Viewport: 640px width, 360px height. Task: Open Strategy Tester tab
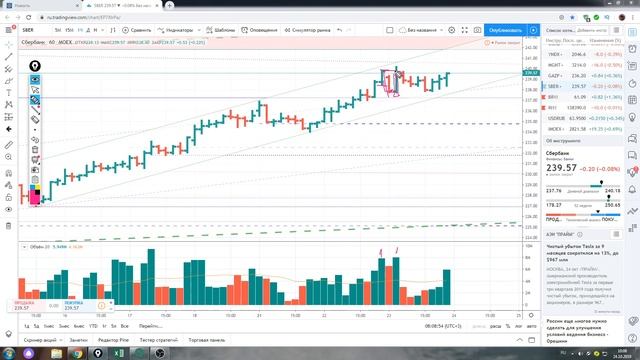[x=159, y=340]
